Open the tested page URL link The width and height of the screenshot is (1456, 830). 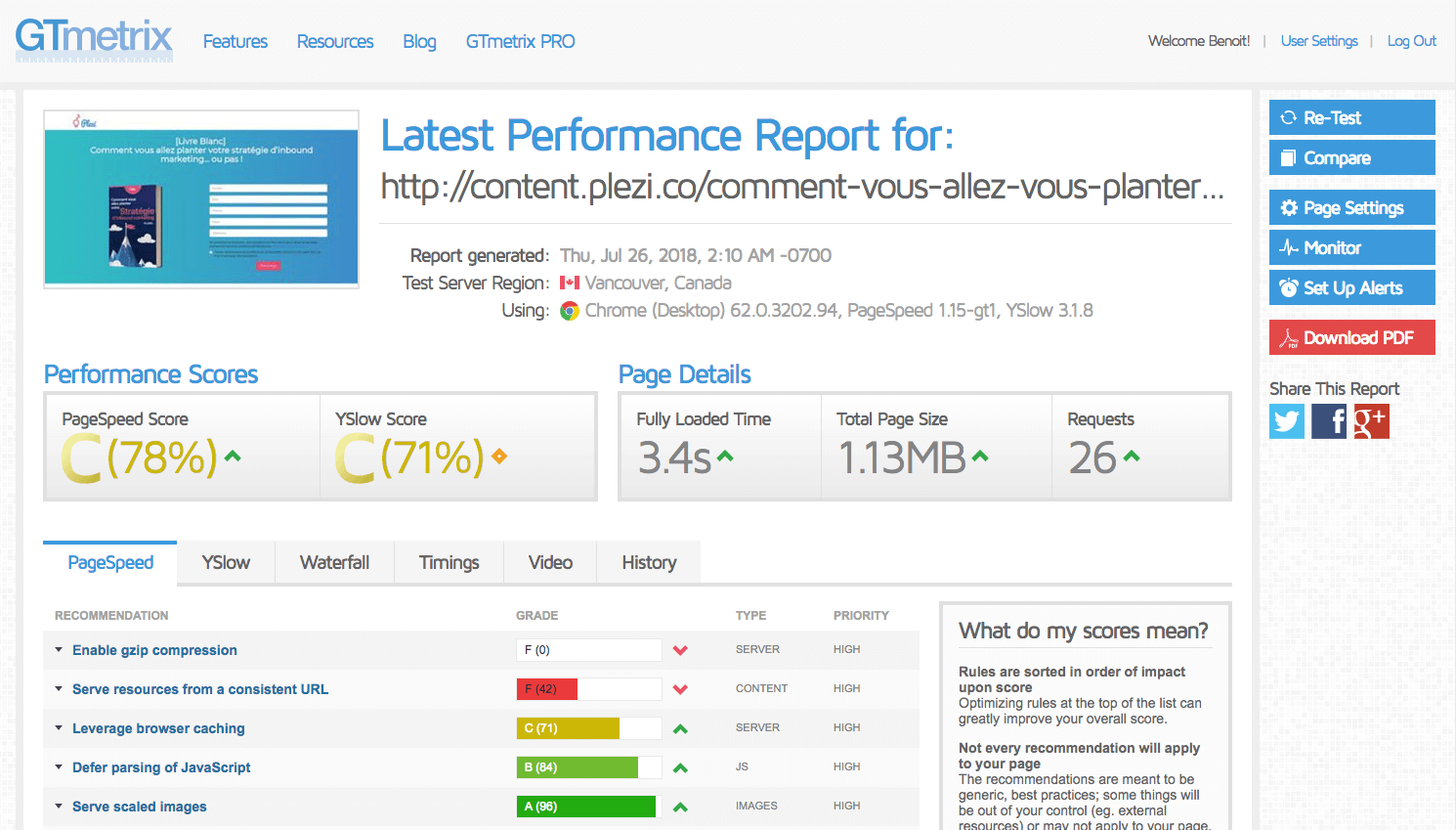tap(802, 187)
